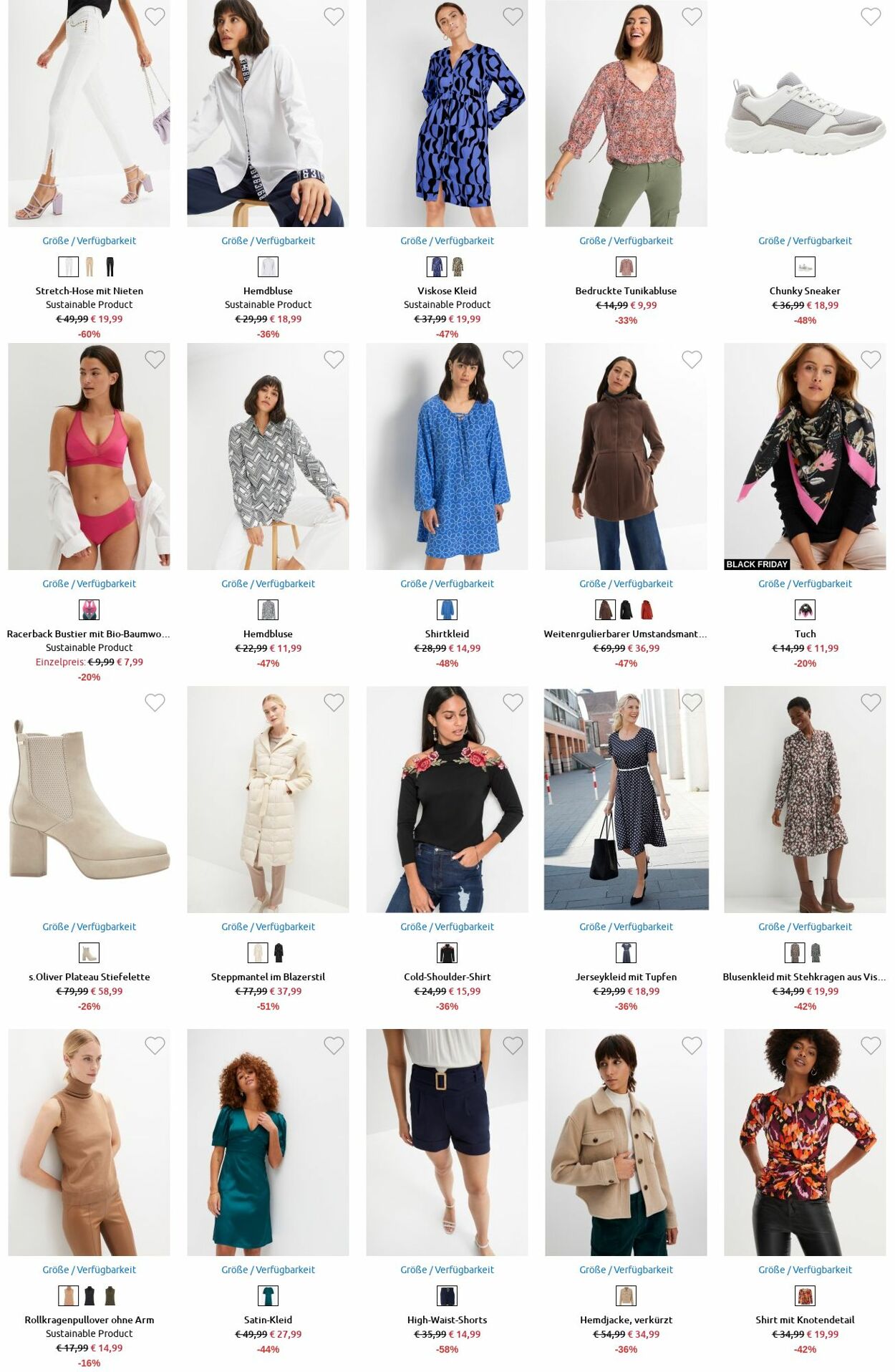The height and width of the screenshot is (1372, 895).
Task: Select black swatch of Rollkragenpullover ohne Arm
Action: click(x=89, y=1296)
